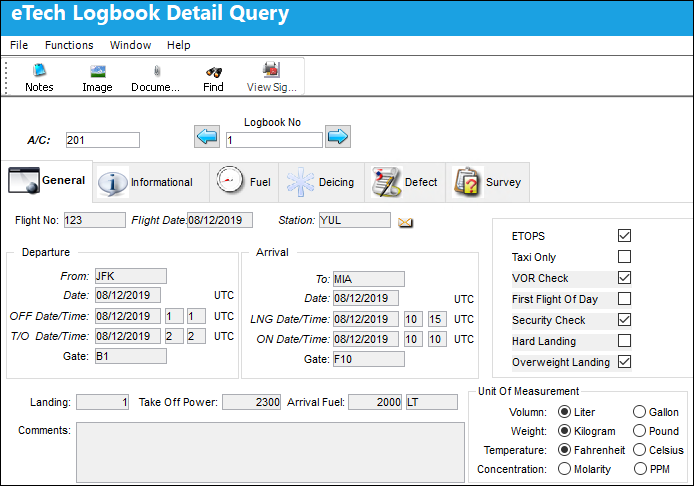Click inside the Comments text area
The image size is (694, 486).
[270, 452]
